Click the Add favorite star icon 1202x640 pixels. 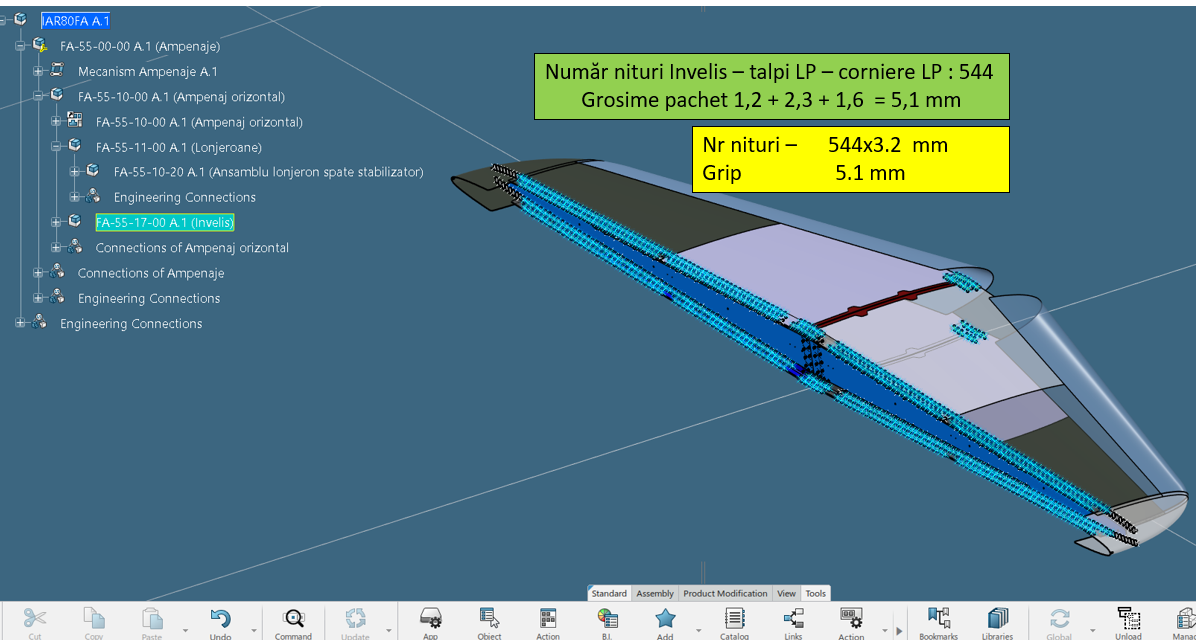pyautogui.click(x=665, y=619)
